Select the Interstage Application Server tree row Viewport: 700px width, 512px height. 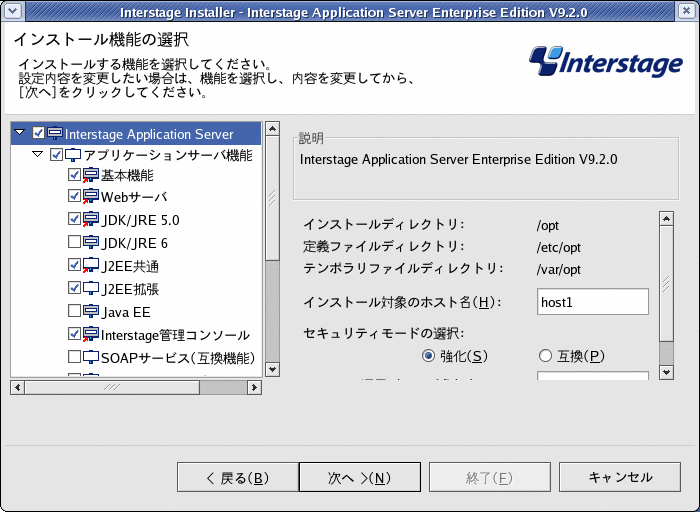click(x=136, y=133)
